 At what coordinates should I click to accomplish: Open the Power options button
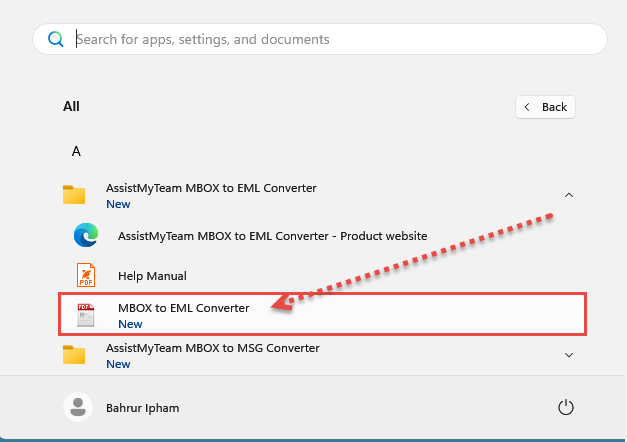[565, 407]
